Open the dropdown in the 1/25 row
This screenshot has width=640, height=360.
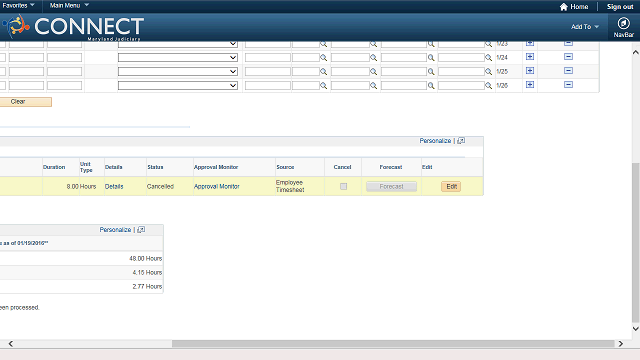tap(178, 71)
